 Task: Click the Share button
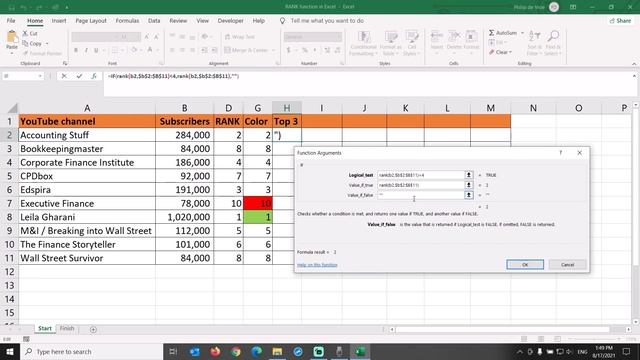point(620,21)
